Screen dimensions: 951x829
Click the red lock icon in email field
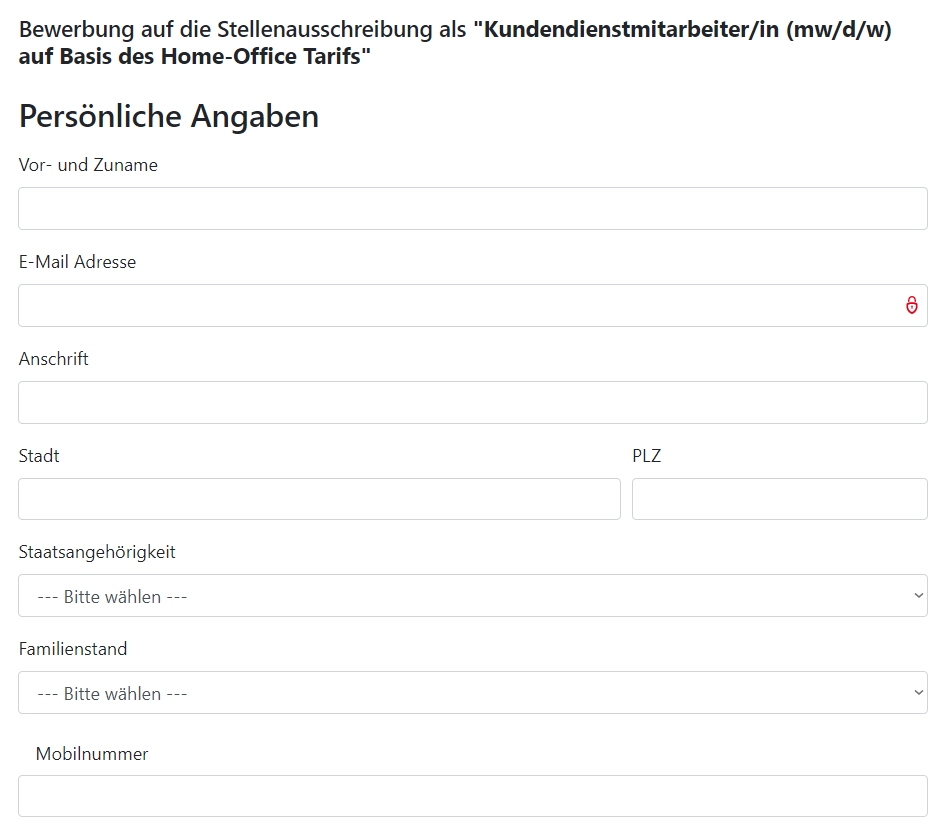912,305
